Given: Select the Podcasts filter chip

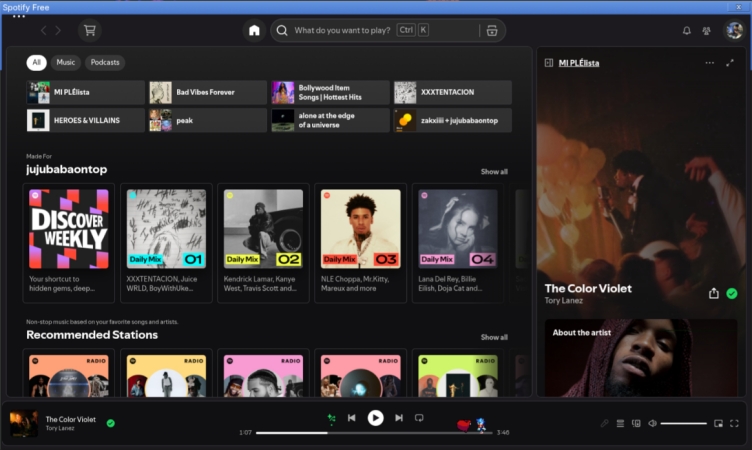Looking at the screenshot, I should (x=105, y=62).
